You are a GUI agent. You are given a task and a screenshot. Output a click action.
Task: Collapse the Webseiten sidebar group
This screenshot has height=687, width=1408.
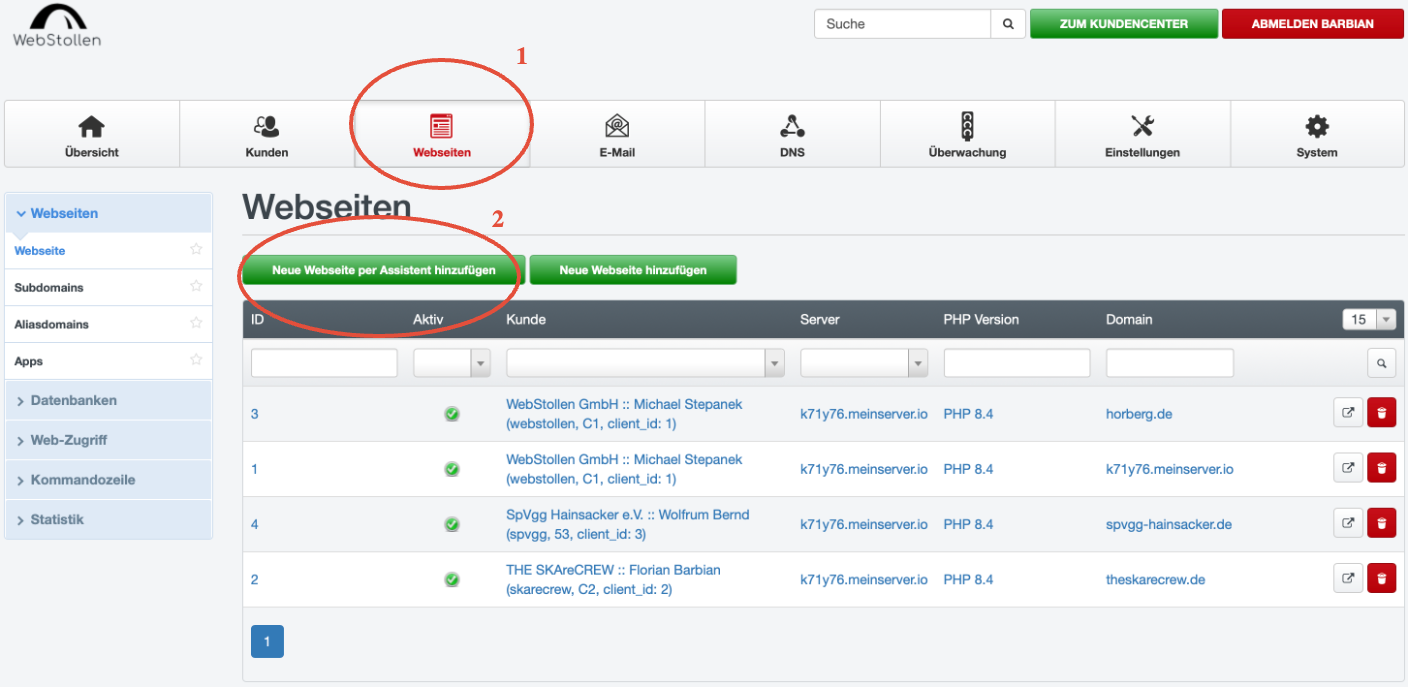tap(108, 213)
